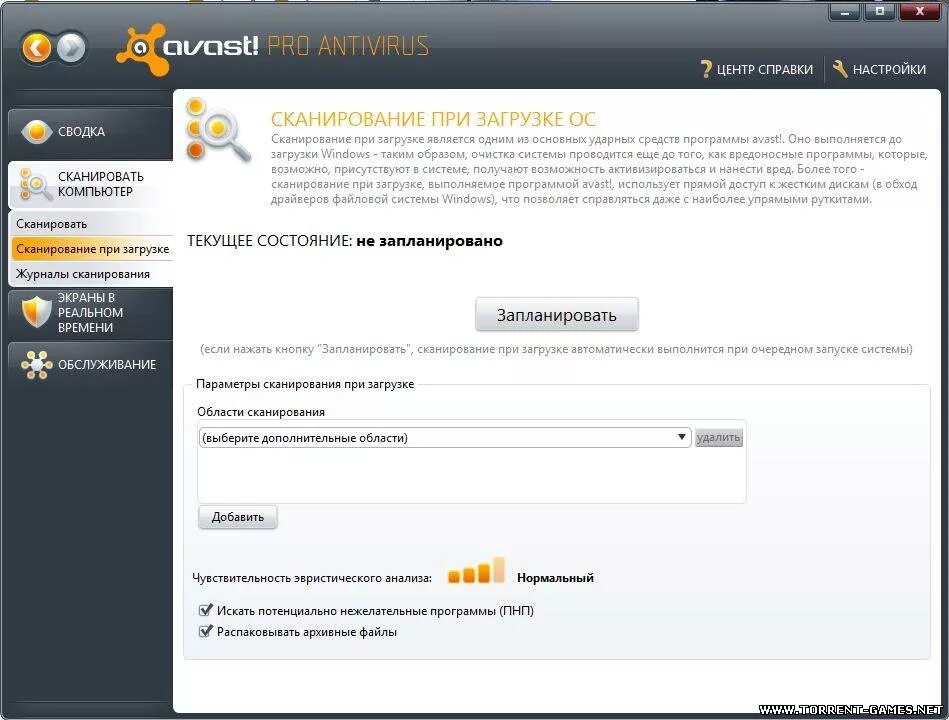This screenshot has width=949, height=720.
Task: Click the Сводка orange orb icon
Action: point(36,131)
